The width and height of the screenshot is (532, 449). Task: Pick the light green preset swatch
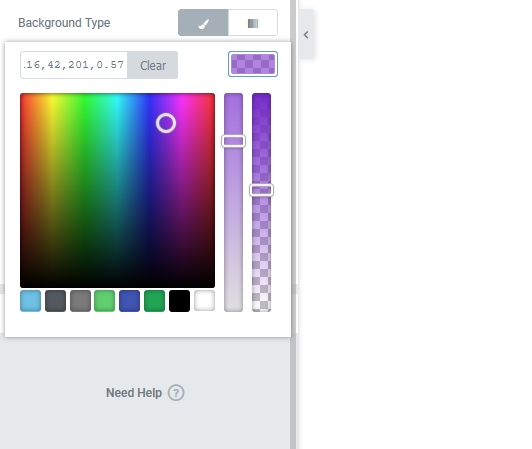coord(104,301)
